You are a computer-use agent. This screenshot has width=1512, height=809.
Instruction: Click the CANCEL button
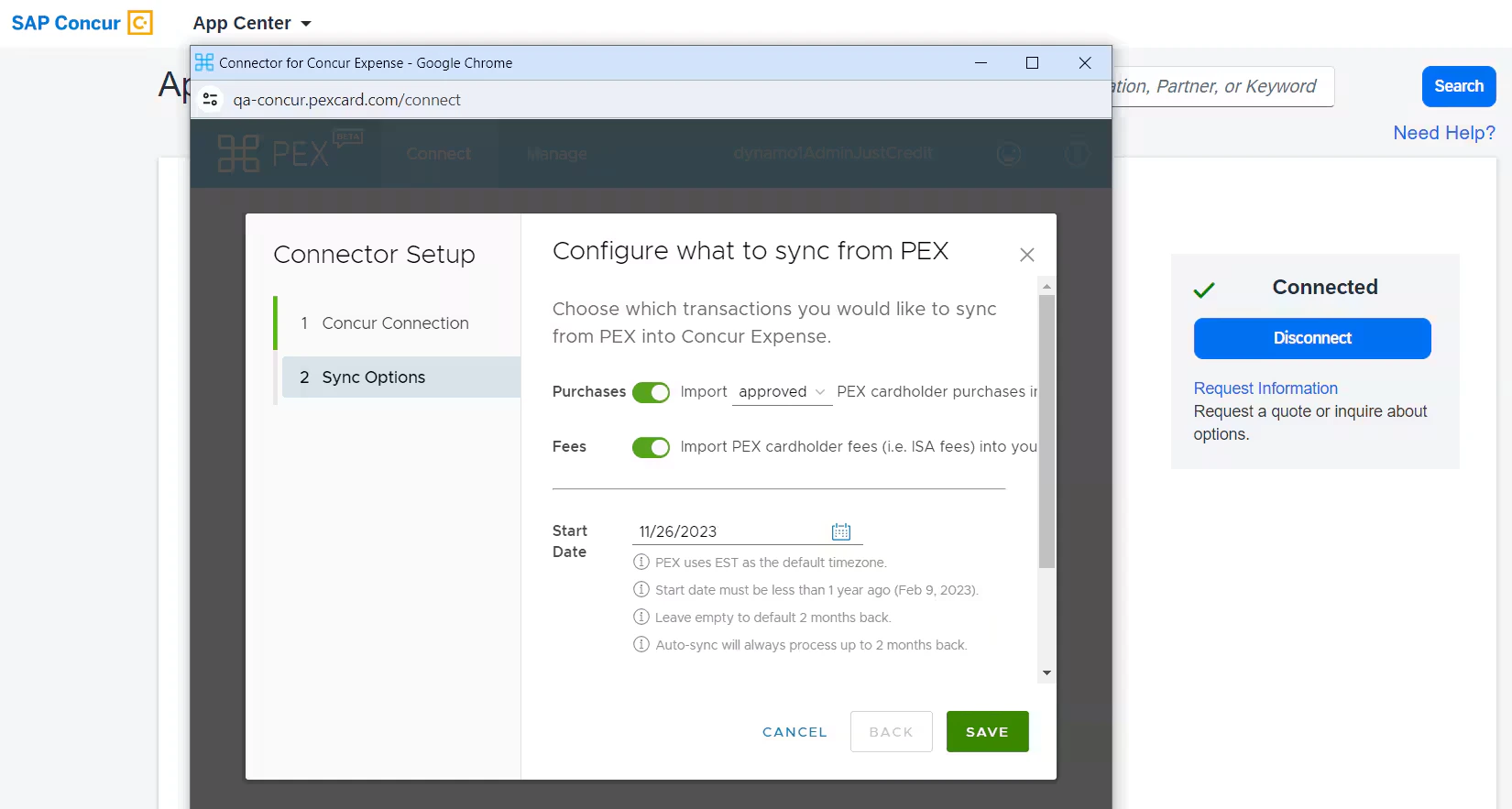[794, 732]
